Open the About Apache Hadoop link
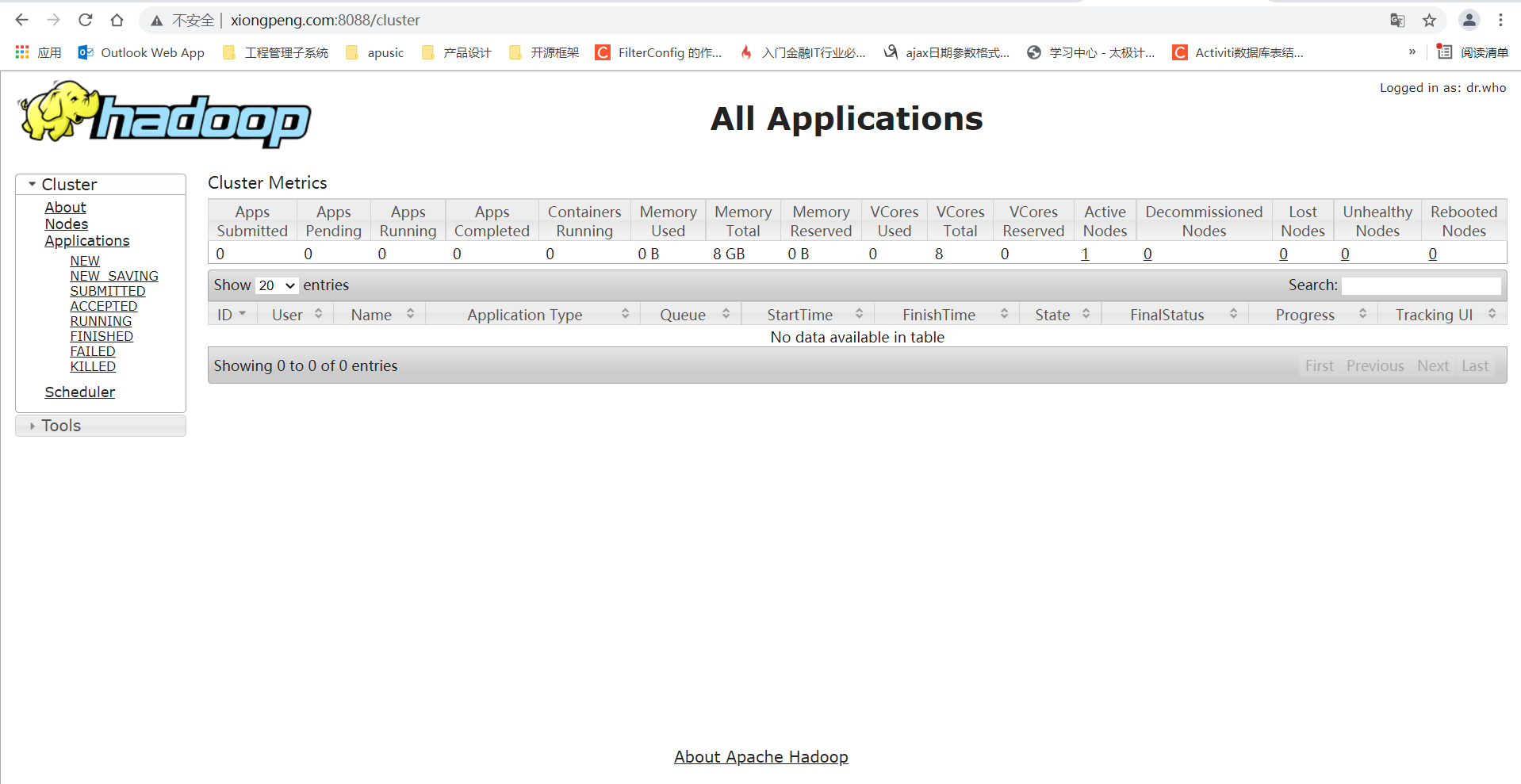1521x784 pixels. click(760, 757)
